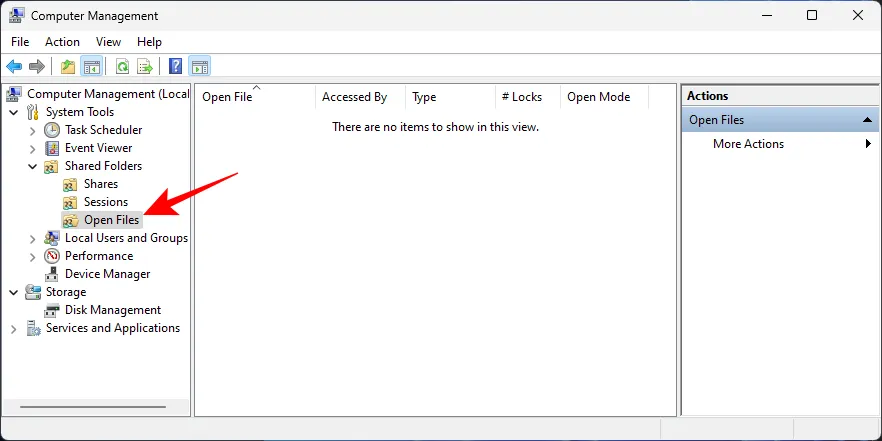
Task: Expand the Local Users and Groups node
Action: pyautogui.click(x=32, y=238)
